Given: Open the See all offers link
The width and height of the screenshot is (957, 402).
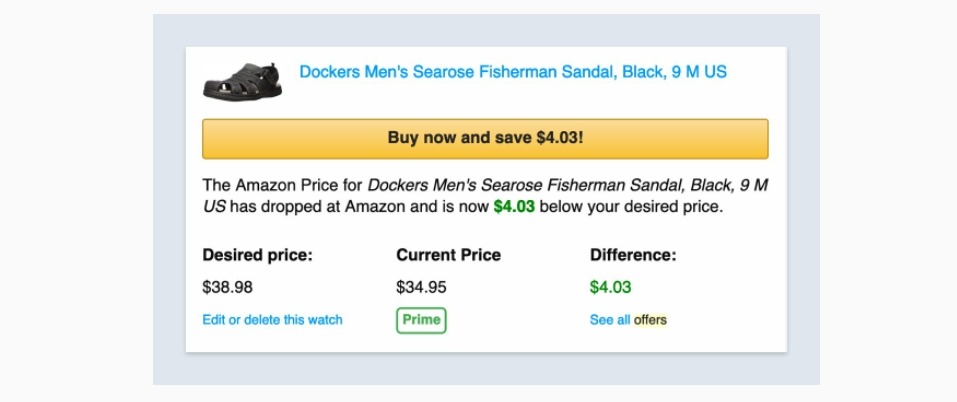Looking at the screenshot, I should click(x=628, y=320).
